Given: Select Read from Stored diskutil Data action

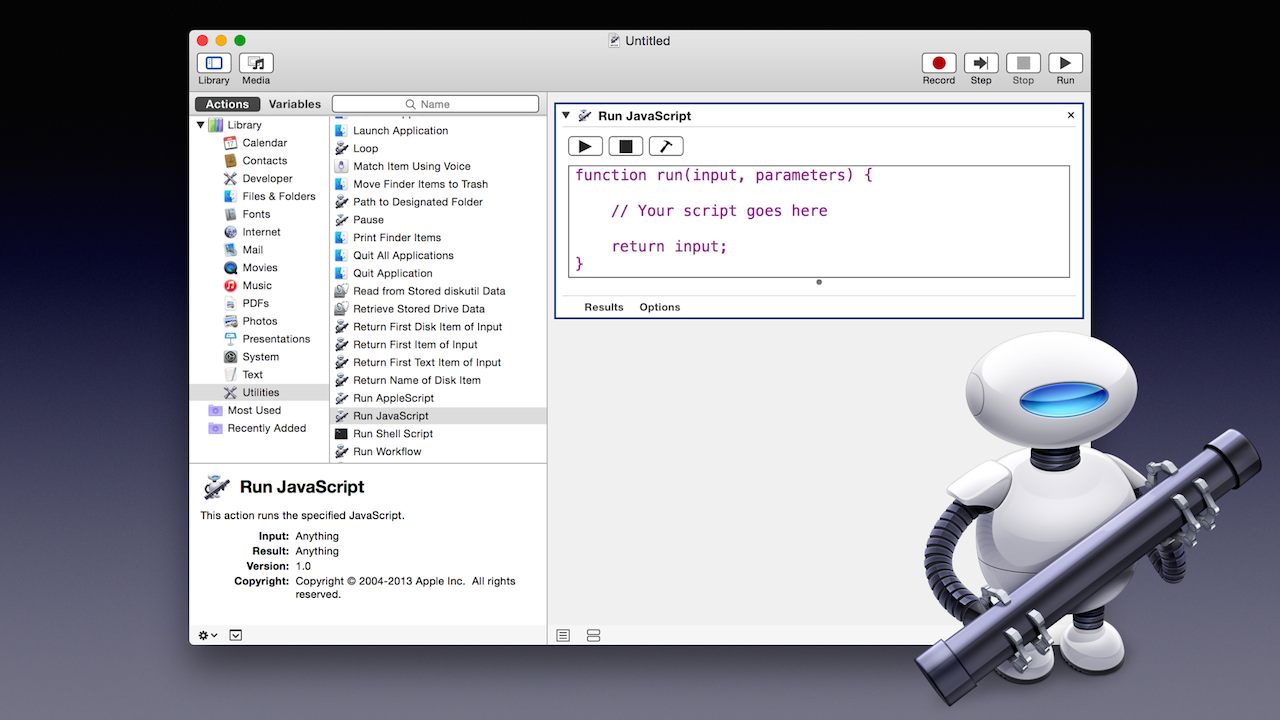Looking at the screenshot, I should (429, 291).
